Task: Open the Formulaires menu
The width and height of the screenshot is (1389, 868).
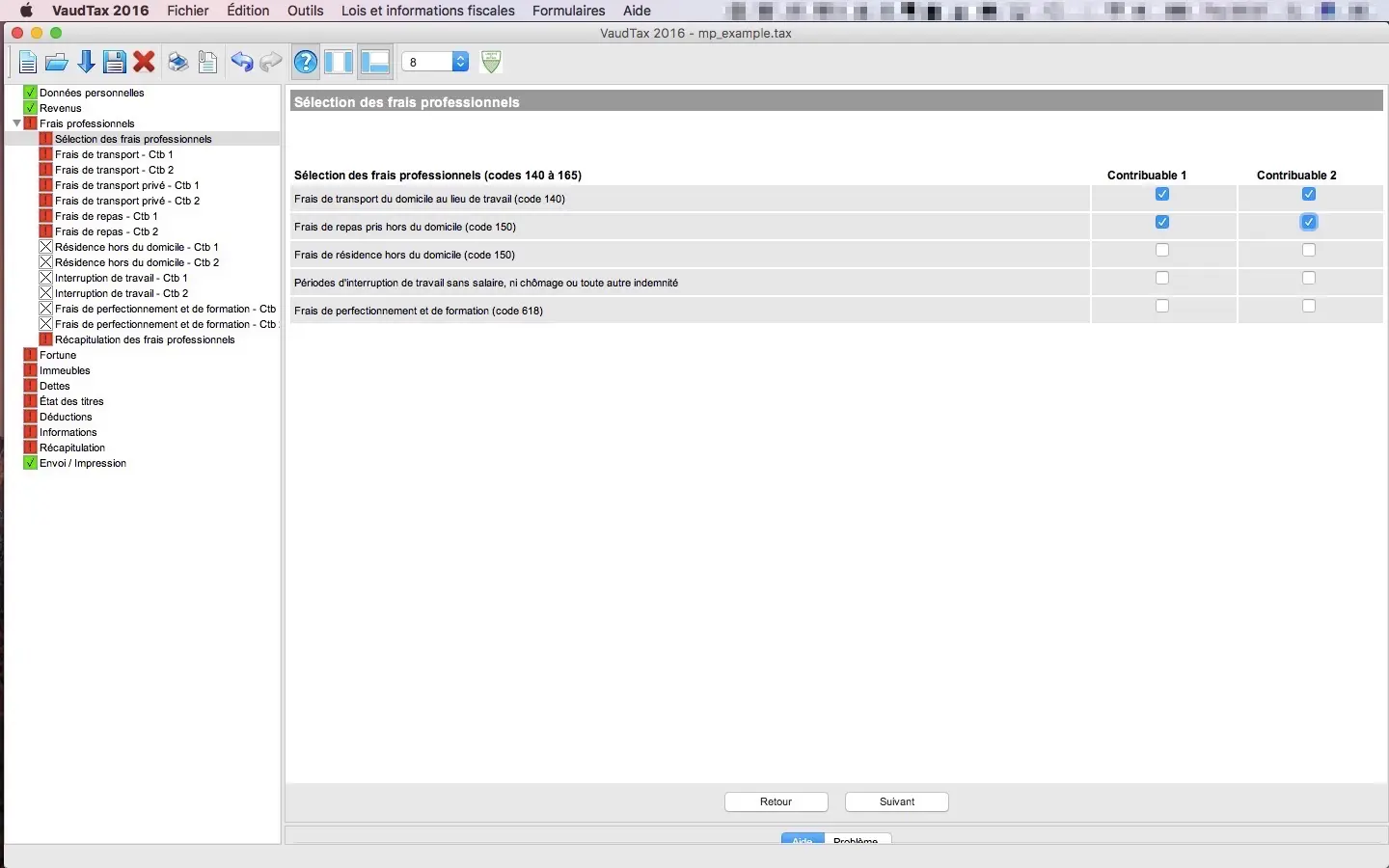Action: point(569,11)
